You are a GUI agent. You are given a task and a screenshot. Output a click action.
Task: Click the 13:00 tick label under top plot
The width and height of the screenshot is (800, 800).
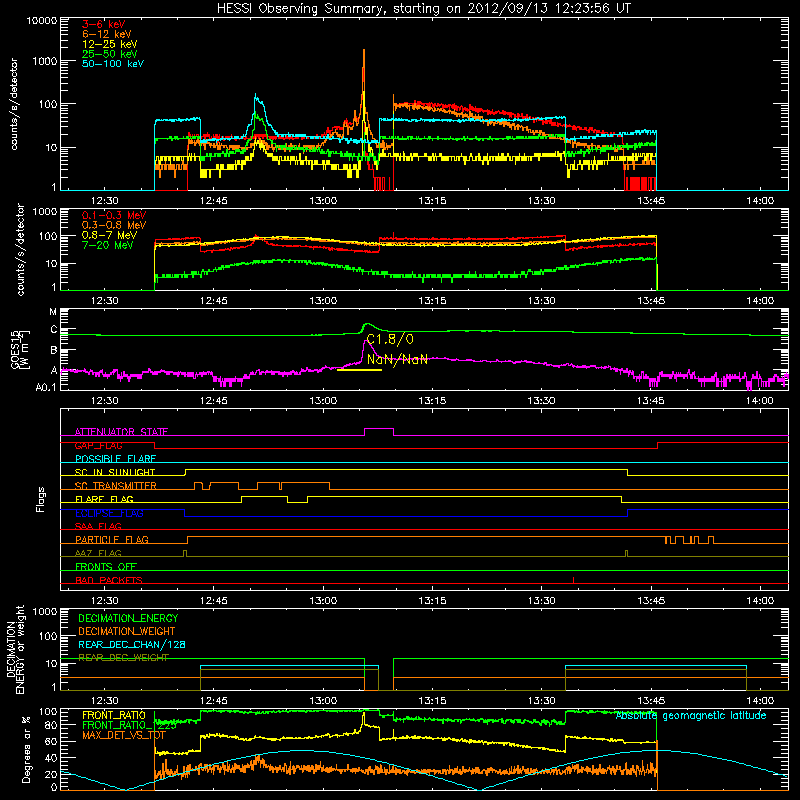pyautogui.click(x=323, y=201)
